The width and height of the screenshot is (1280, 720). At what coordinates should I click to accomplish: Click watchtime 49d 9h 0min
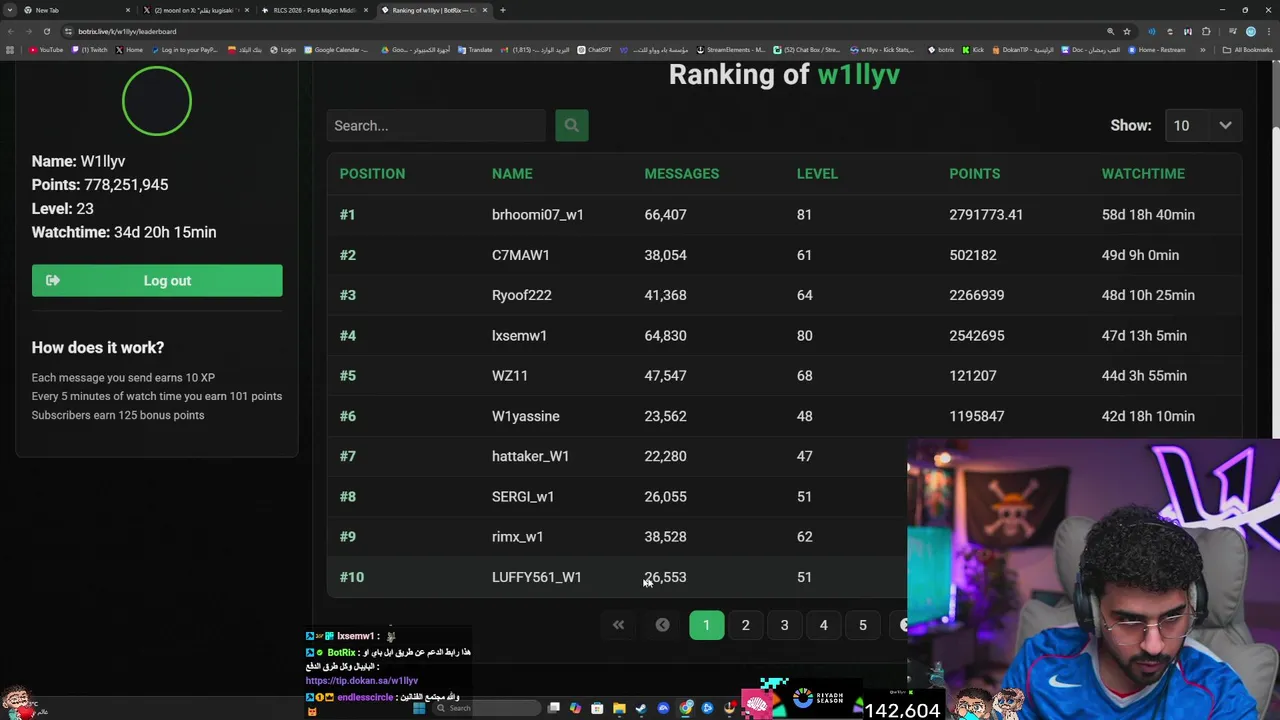coord(1140,255)
